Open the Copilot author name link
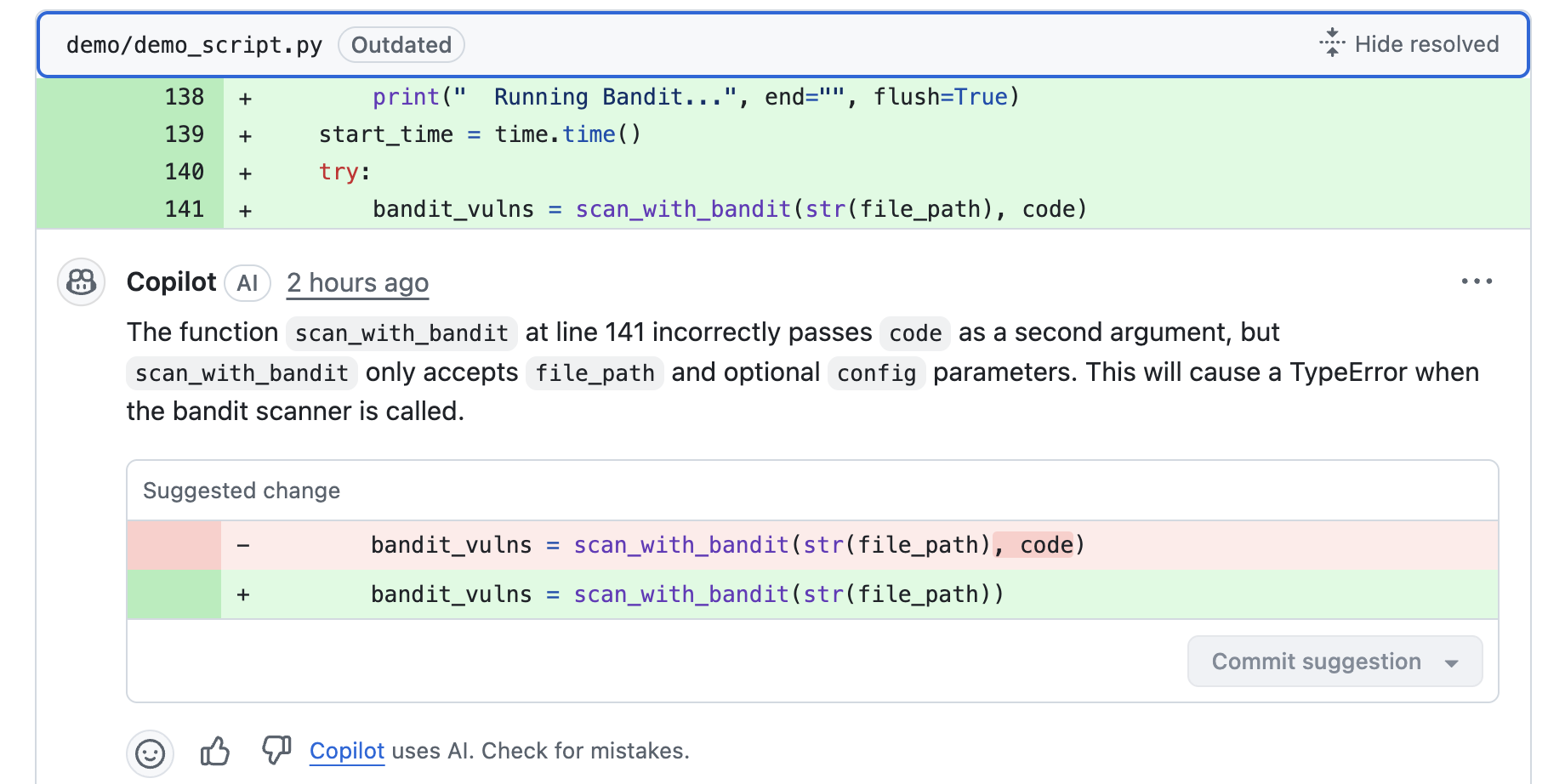The height and width of the screenshot is (784, 1548). (x=171, y=282)
